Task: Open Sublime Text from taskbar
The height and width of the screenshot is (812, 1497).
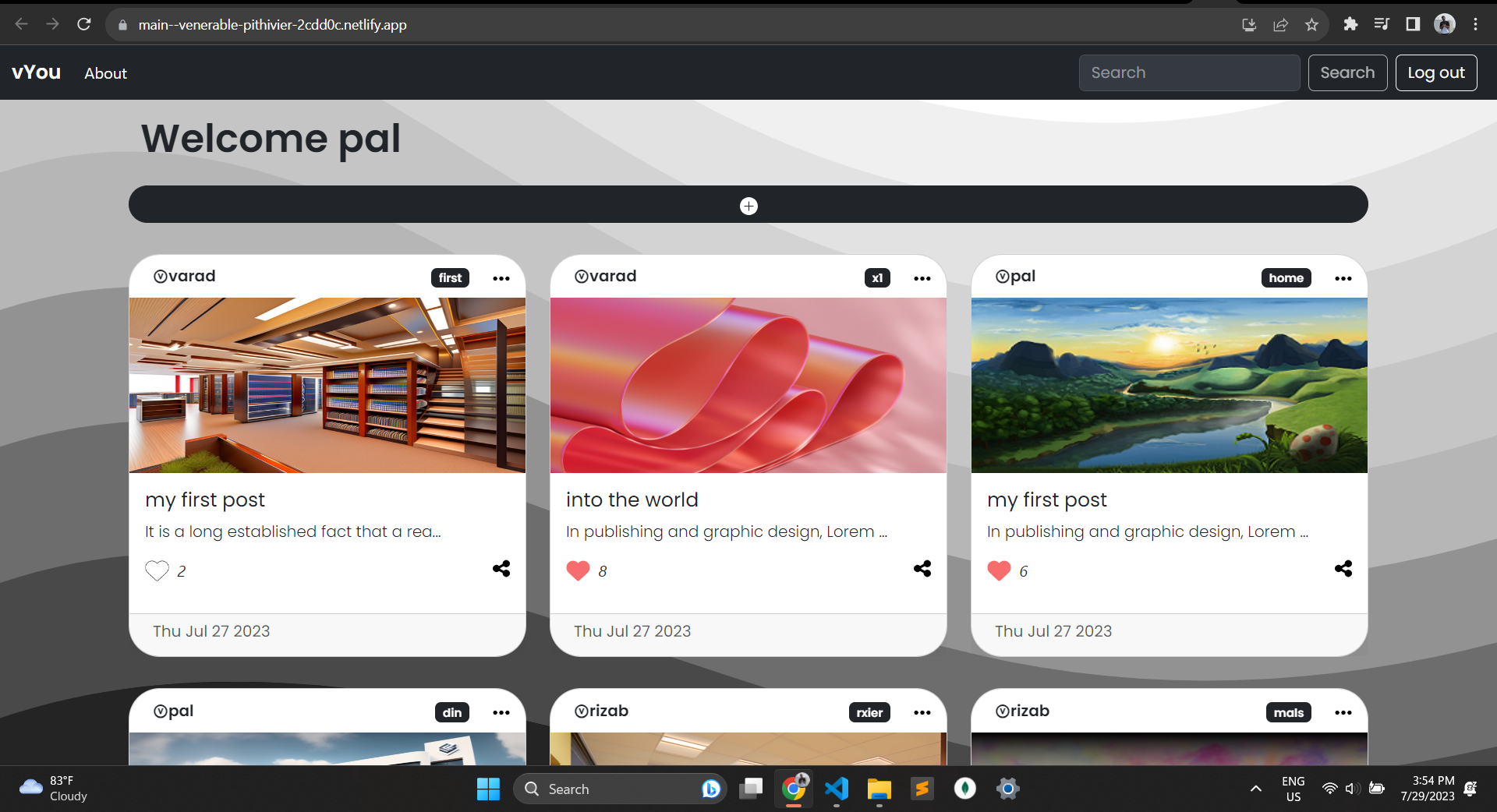Action: 922,789
